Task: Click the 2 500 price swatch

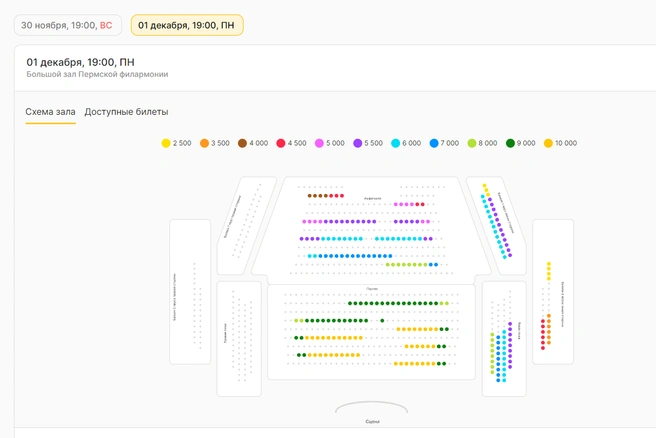Action: 166,144
